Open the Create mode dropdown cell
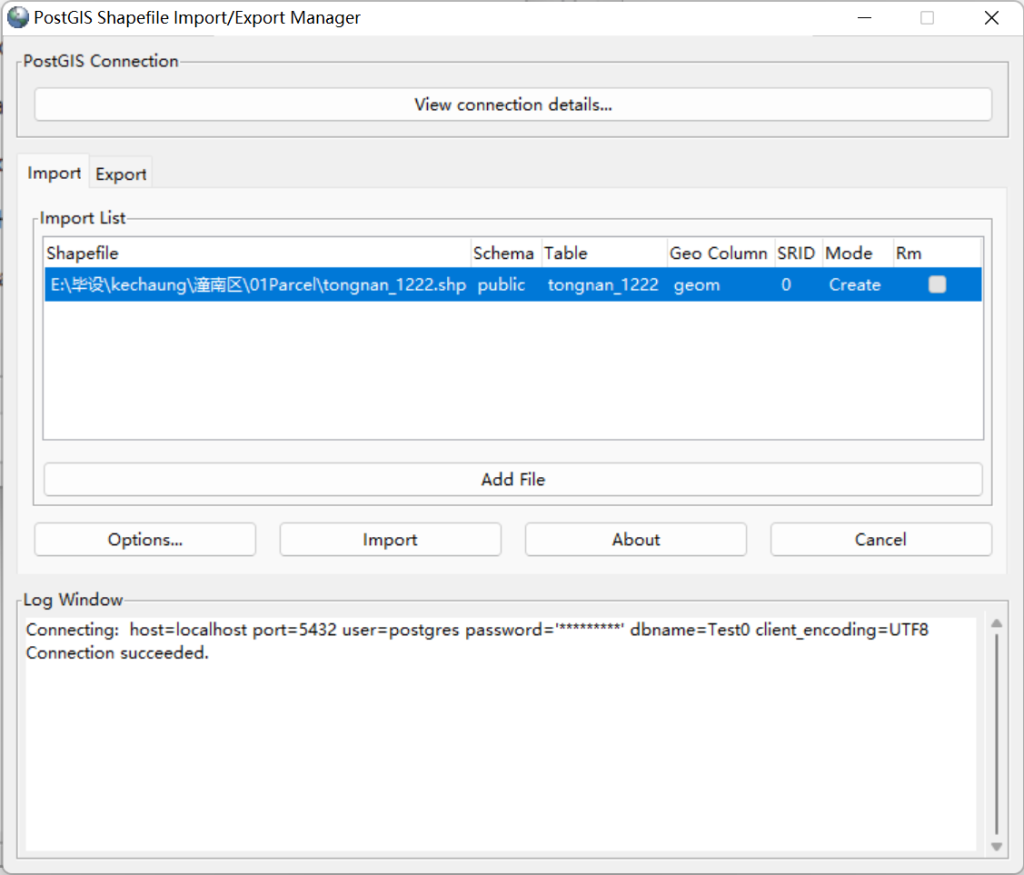The width and height of the screenshot is (1024, 875). tap(858, 285)
